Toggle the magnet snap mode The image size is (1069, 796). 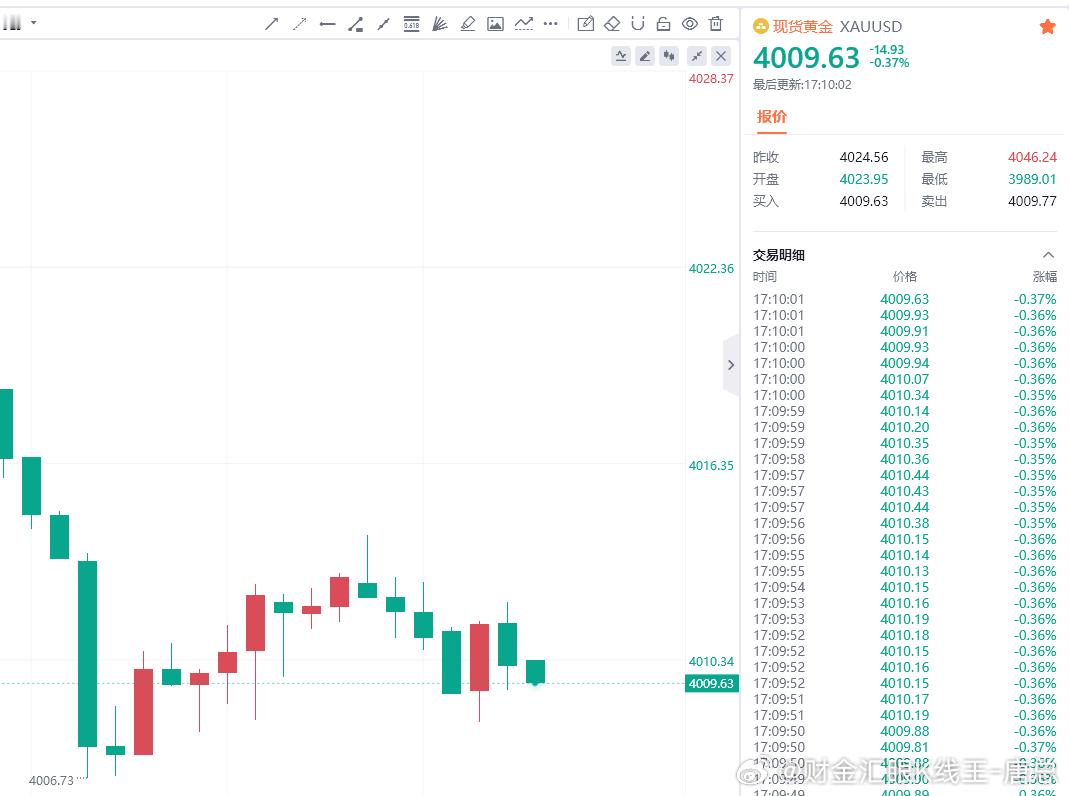(637, 24)
